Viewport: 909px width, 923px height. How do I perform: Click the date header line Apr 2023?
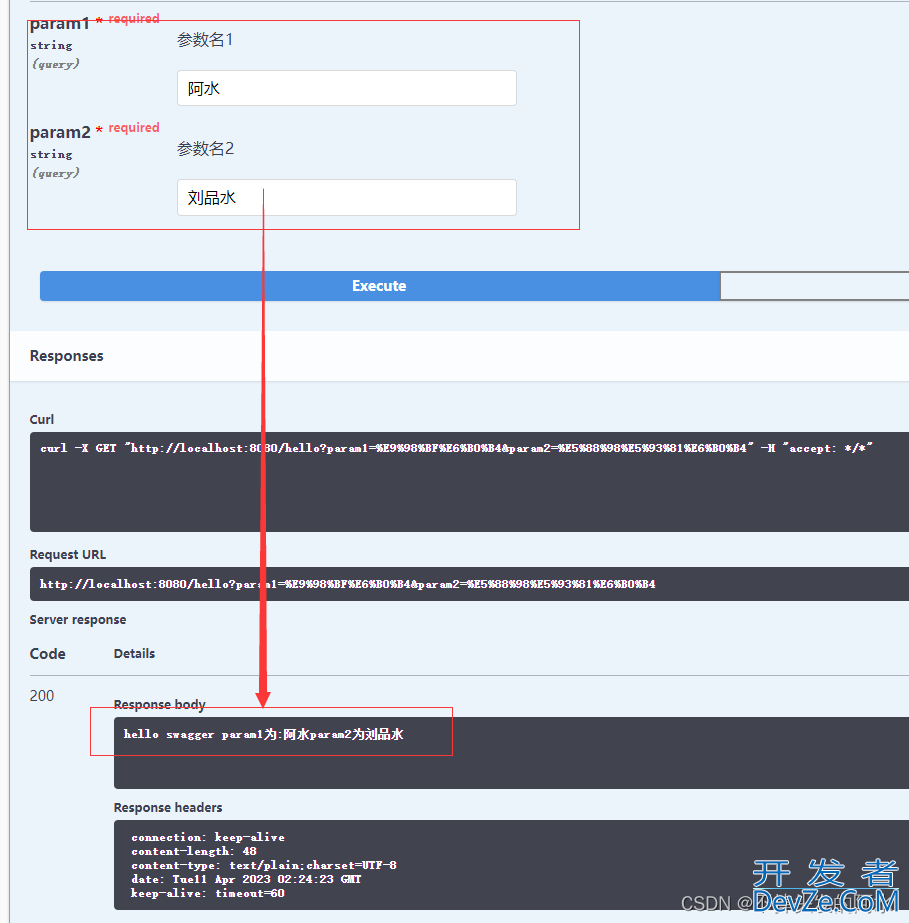point(246,879)
